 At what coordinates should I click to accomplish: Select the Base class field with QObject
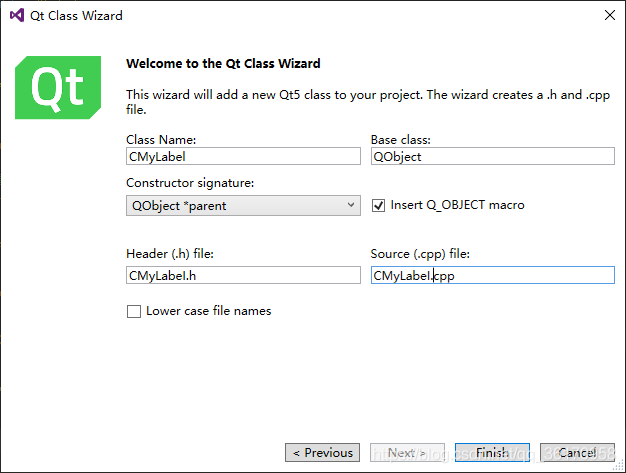pos(493,156)
